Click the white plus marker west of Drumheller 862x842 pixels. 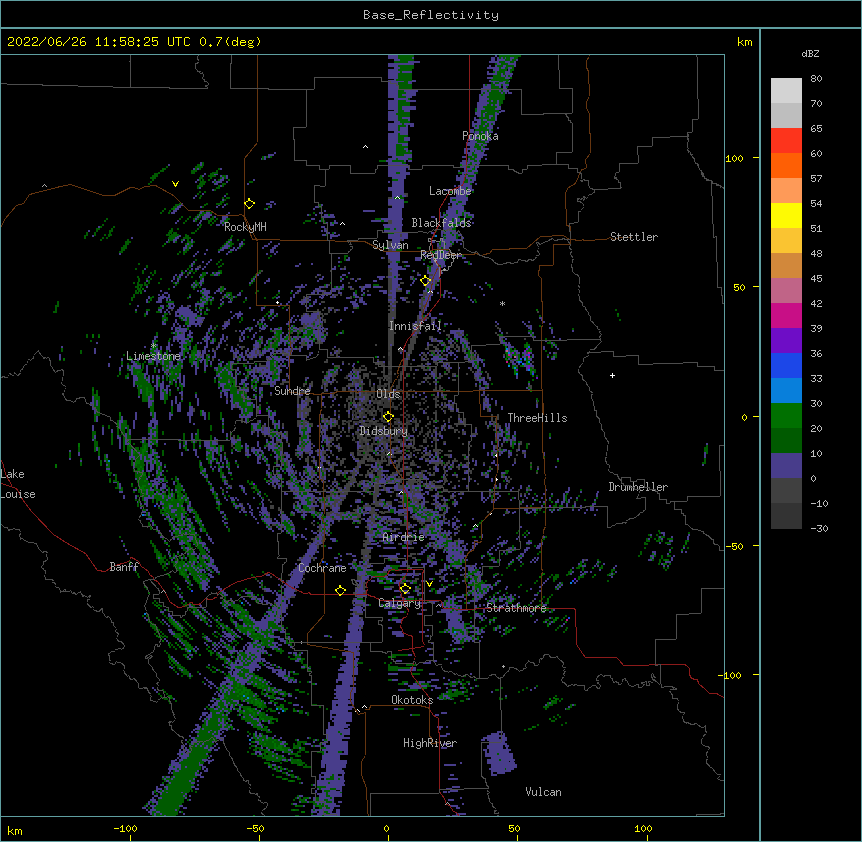coord(612,375)
